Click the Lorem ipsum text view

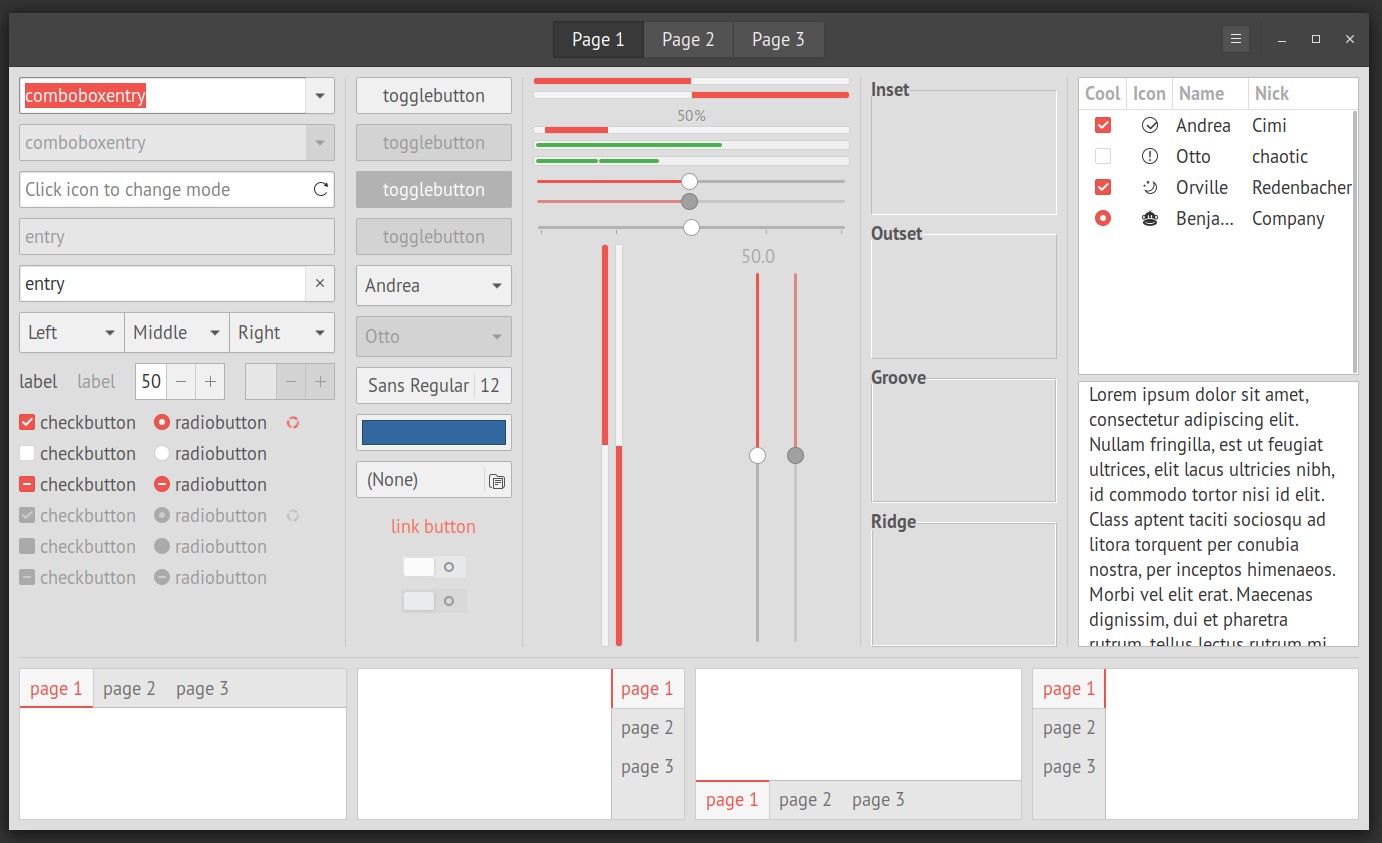[1218, 514]
